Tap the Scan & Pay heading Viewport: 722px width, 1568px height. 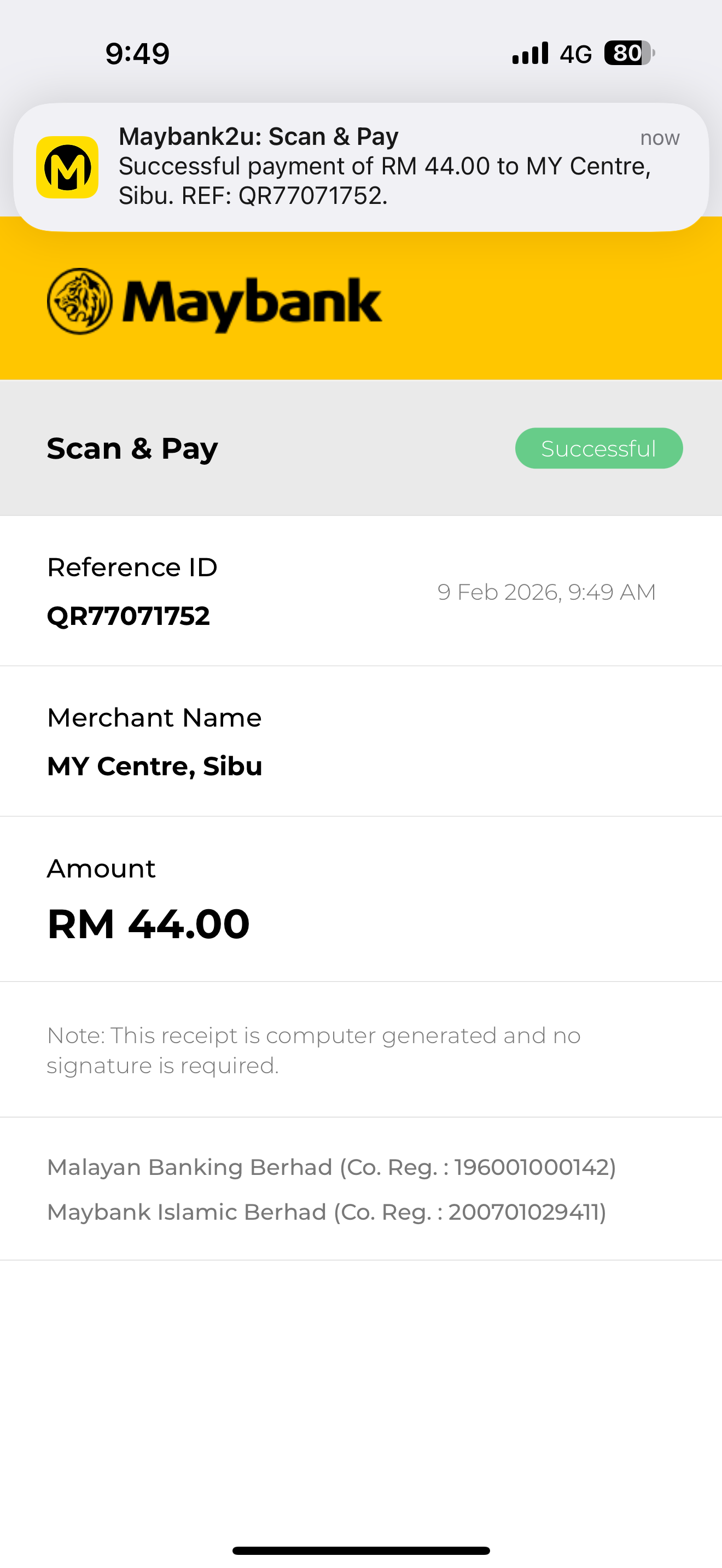click(x=132, y=449)
